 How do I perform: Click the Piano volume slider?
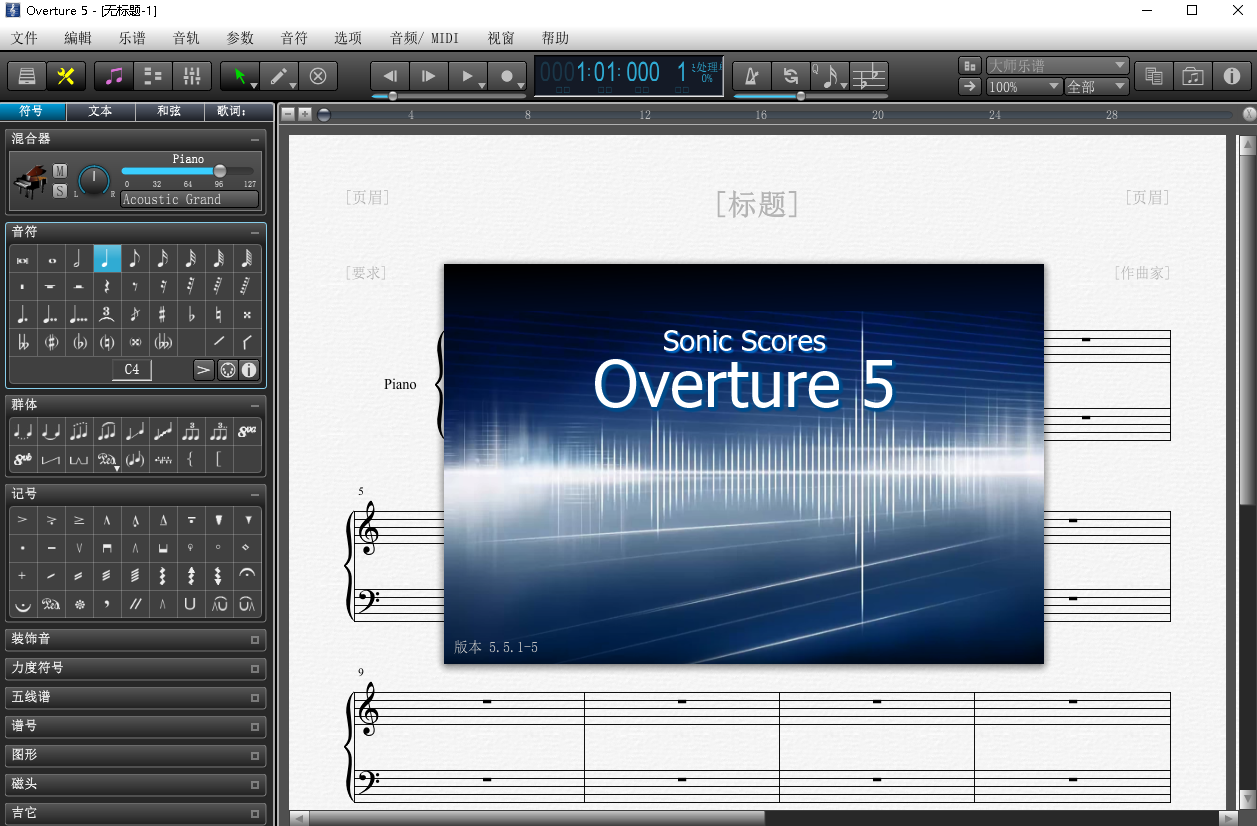[x=189, y=172]
